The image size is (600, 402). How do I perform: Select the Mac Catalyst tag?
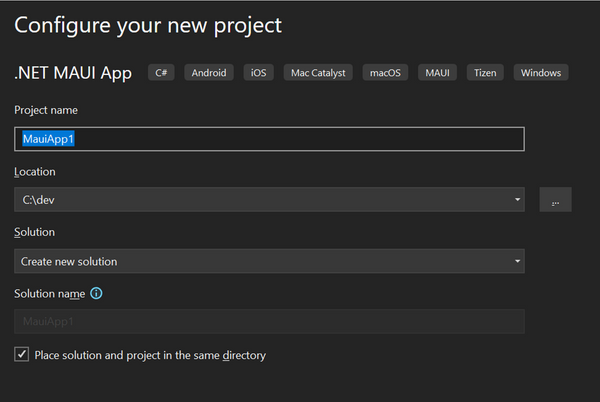click(316, 73)
